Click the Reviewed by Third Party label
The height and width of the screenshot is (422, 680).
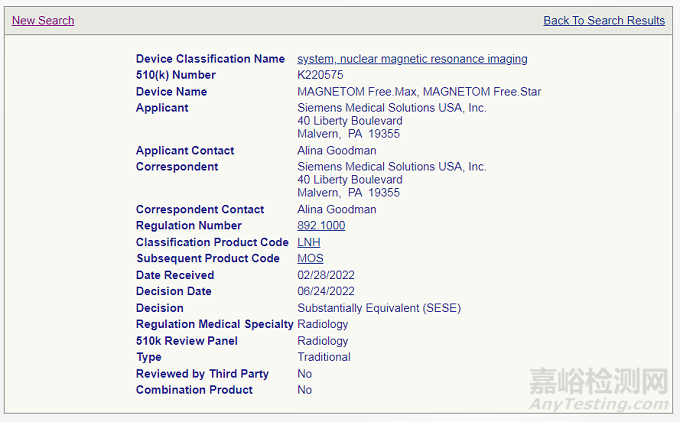pos(202,374)
